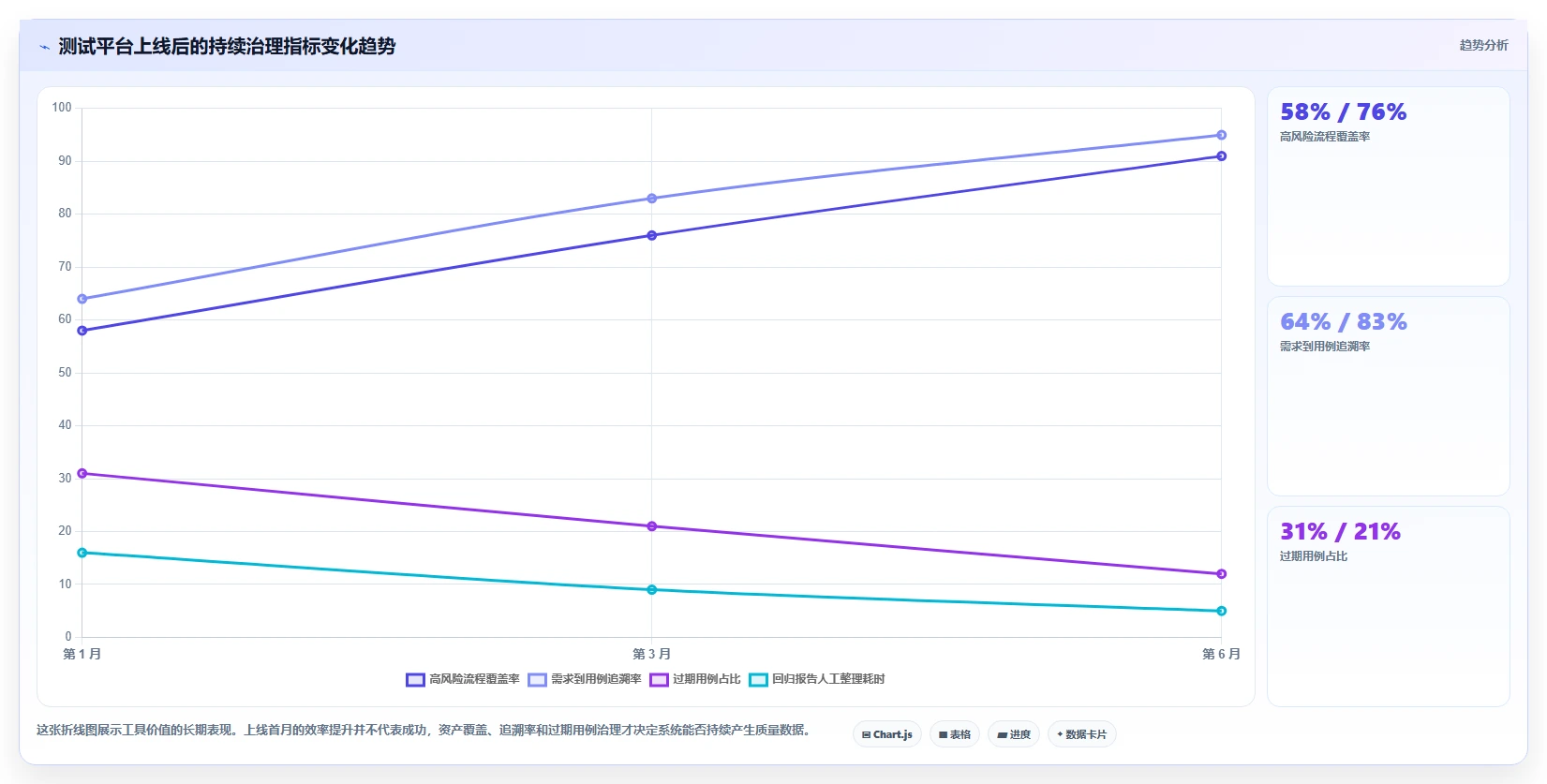
Task: Select the 64% / 83% traceability card
Action: click(x=1388, y=396)
